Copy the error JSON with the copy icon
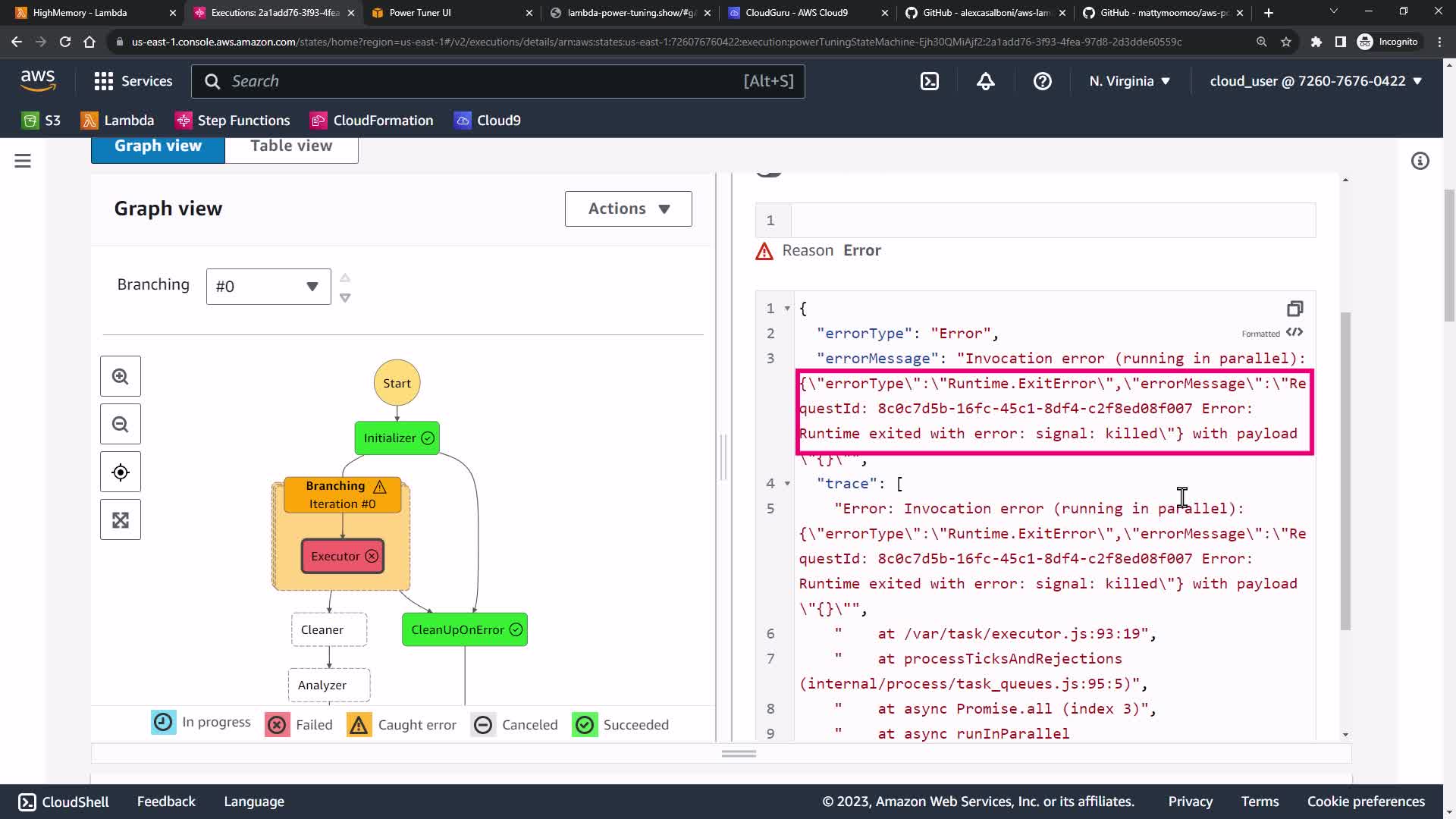The image size is (1456, 819). point(1294,309)
